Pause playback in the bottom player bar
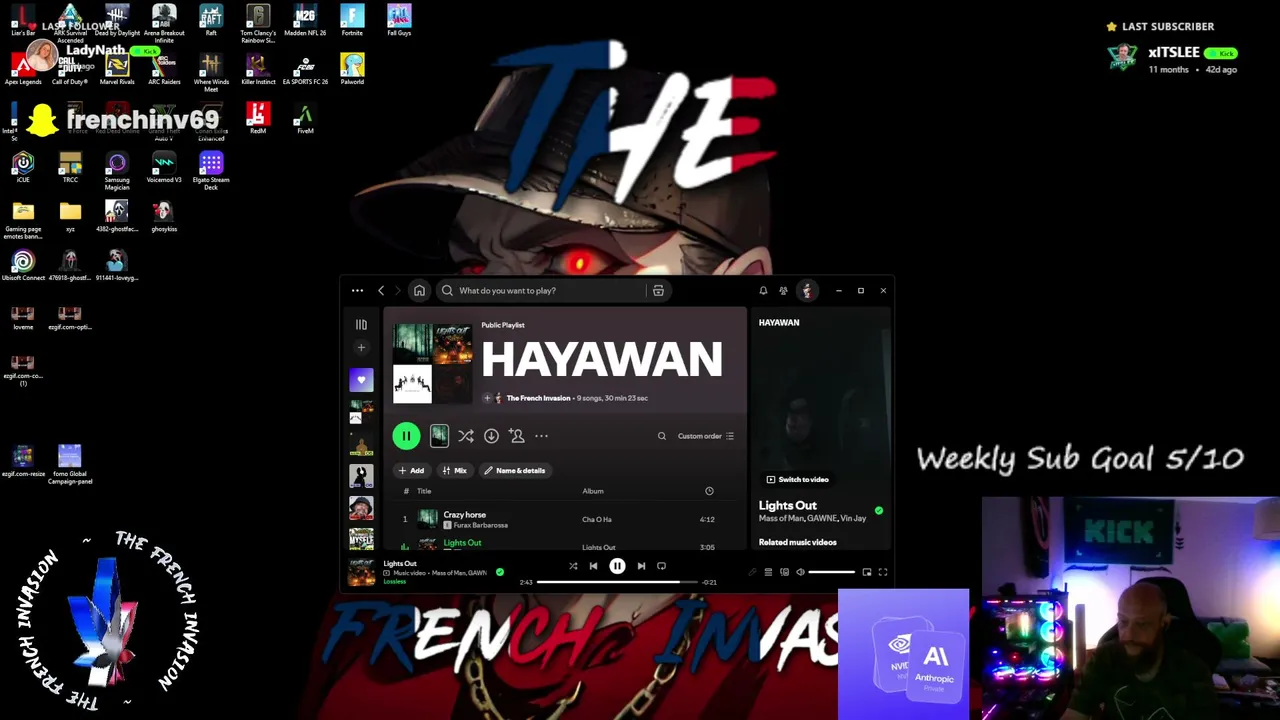 (617, 566)
